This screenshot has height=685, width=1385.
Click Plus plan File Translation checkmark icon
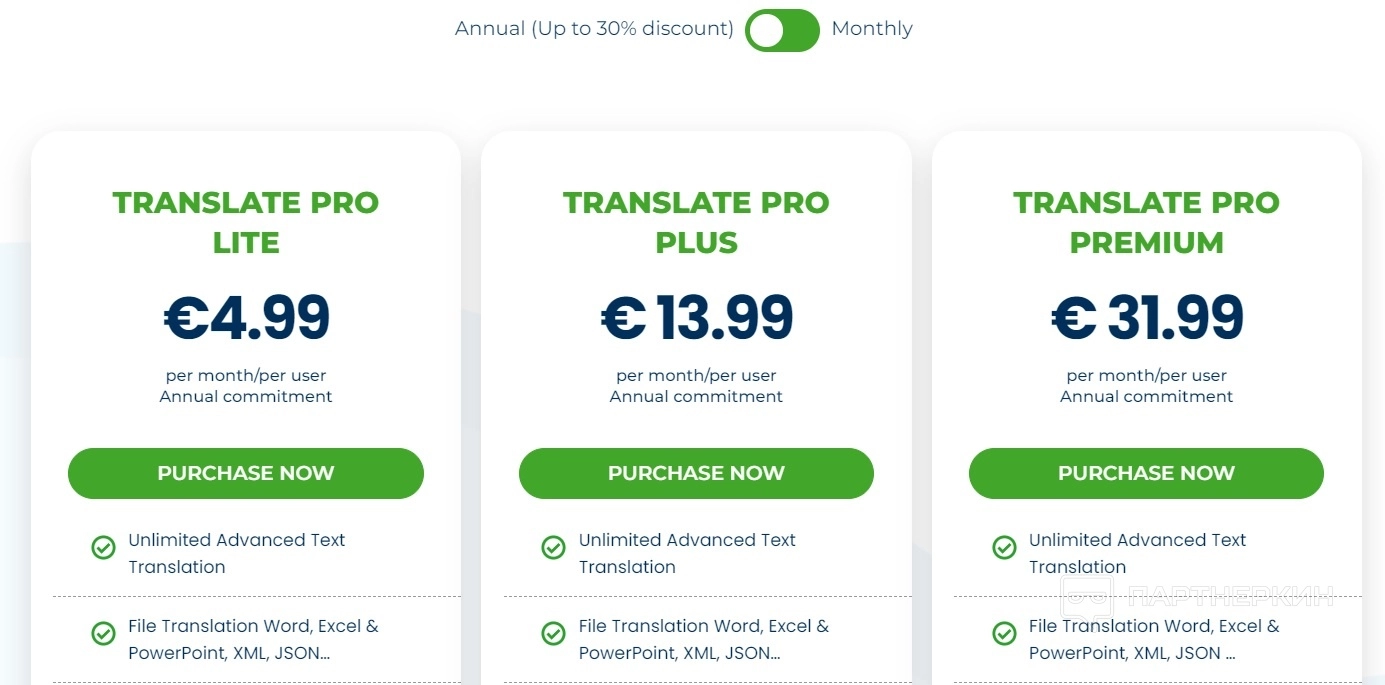tap(553, 633)
